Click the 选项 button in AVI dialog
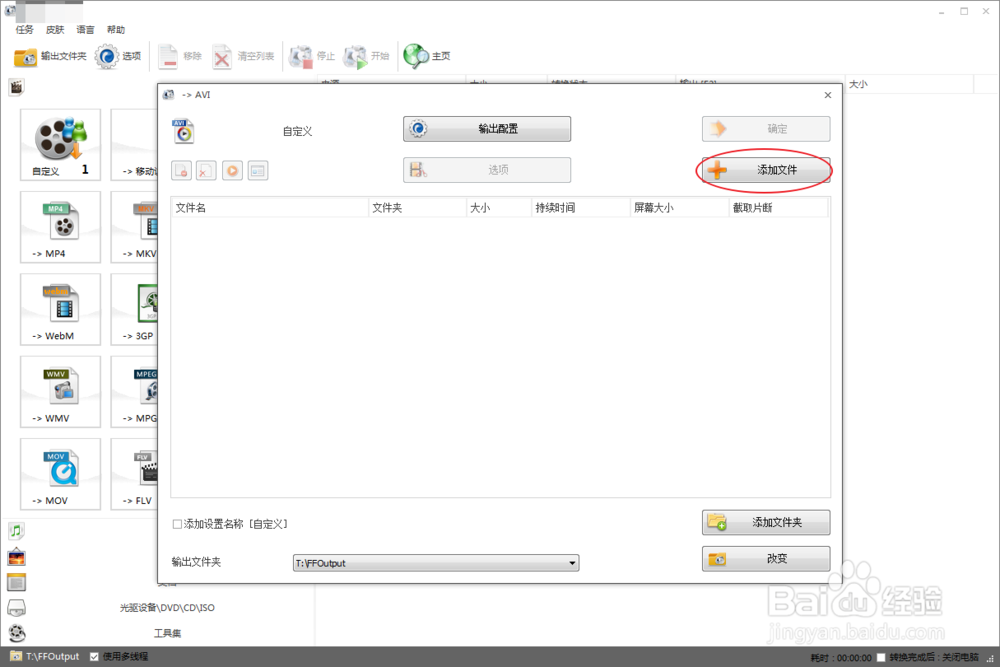This screenshot has height=667, width=1000. pyautogui.click(x=487, y=170)
